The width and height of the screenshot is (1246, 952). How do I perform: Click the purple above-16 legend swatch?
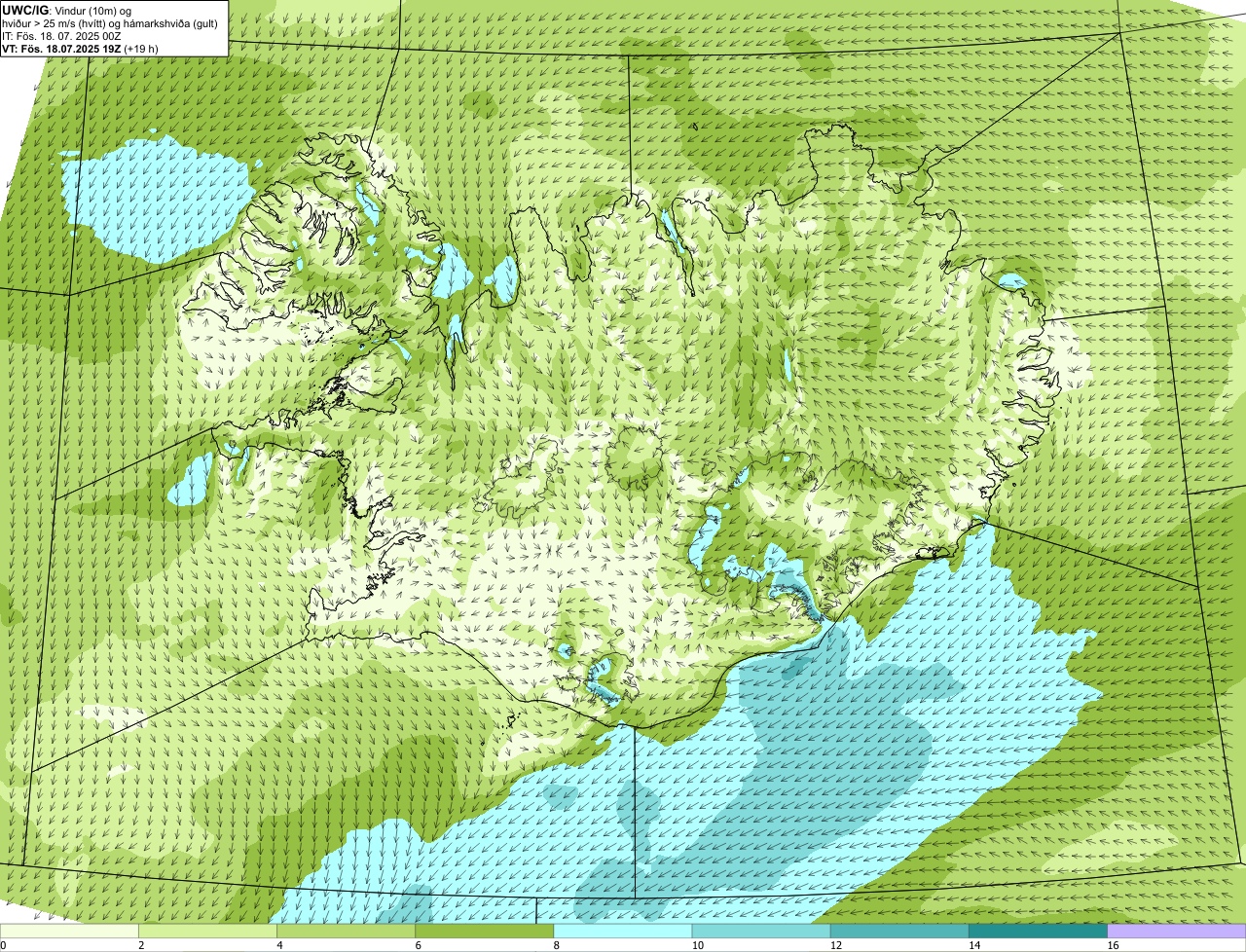click(x=1177, y=931)
